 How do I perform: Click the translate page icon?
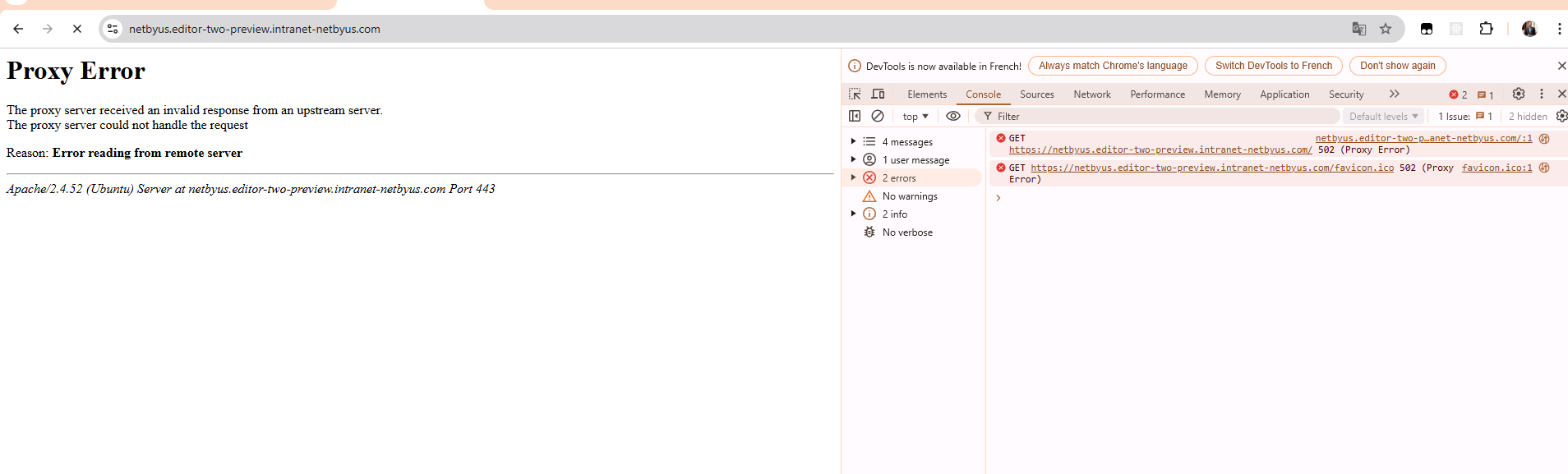tap(1359, 29)
